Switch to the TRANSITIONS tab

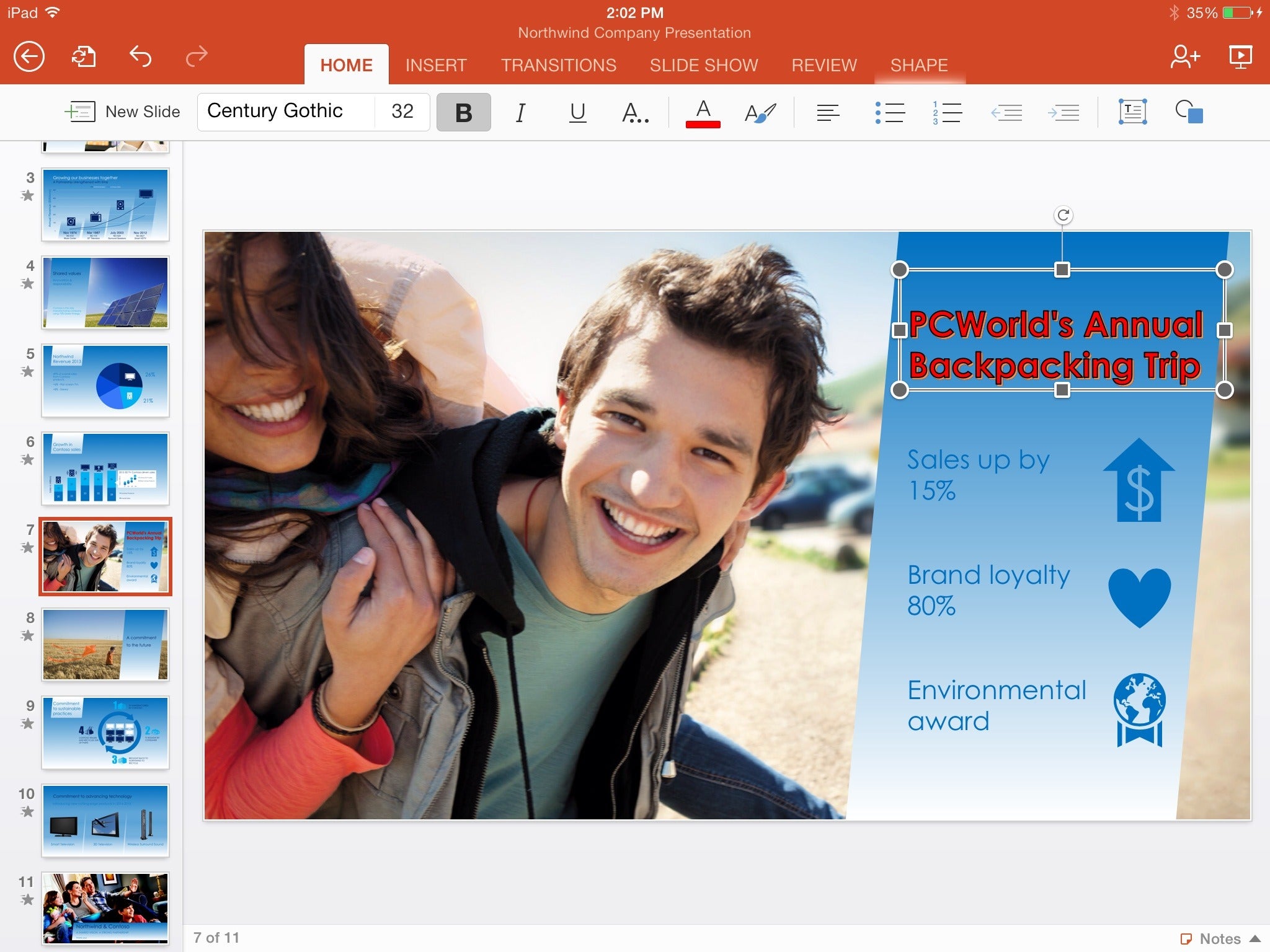[x=557, y=65]
